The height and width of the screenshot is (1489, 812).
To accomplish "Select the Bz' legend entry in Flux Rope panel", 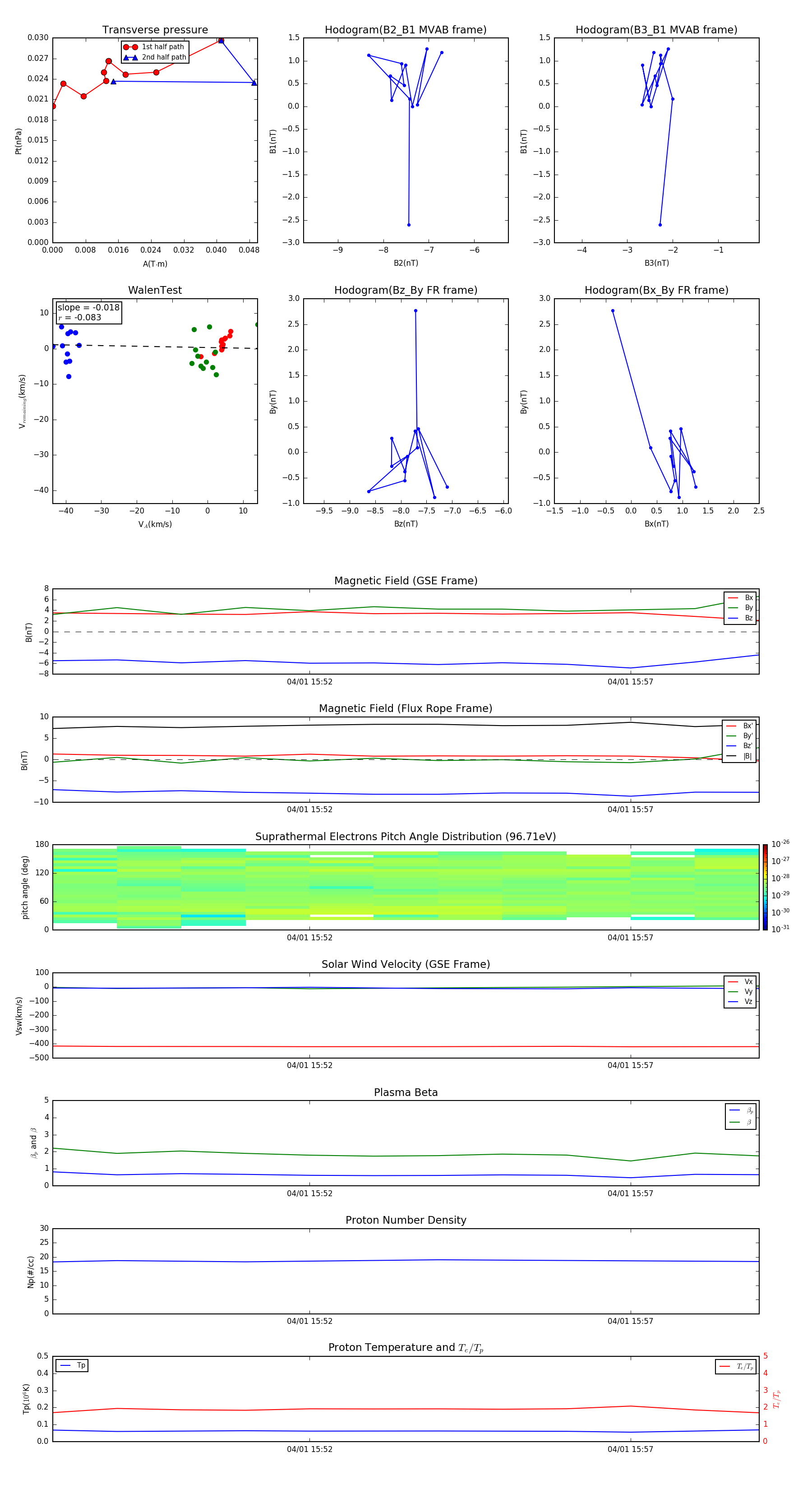I will click(x=740, y=746).
